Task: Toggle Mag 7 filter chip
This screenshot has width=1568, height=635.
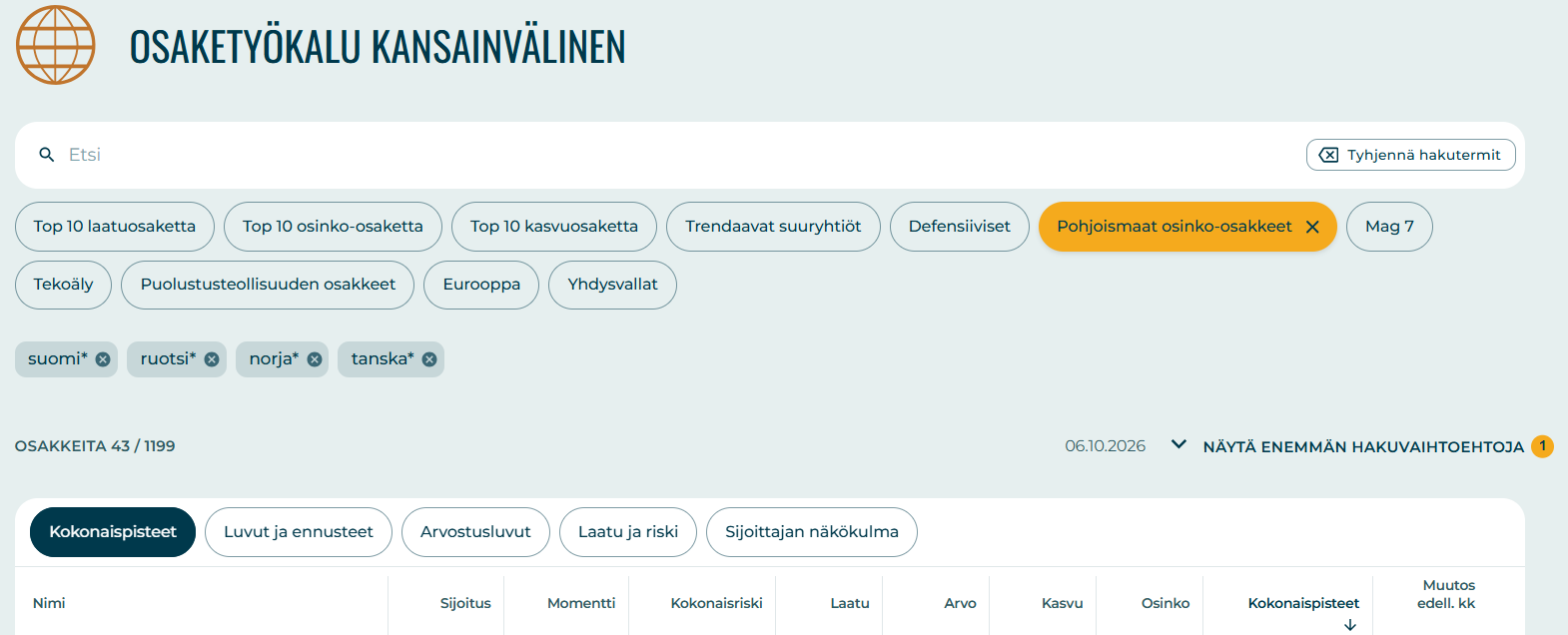Action: point(1389,227)
